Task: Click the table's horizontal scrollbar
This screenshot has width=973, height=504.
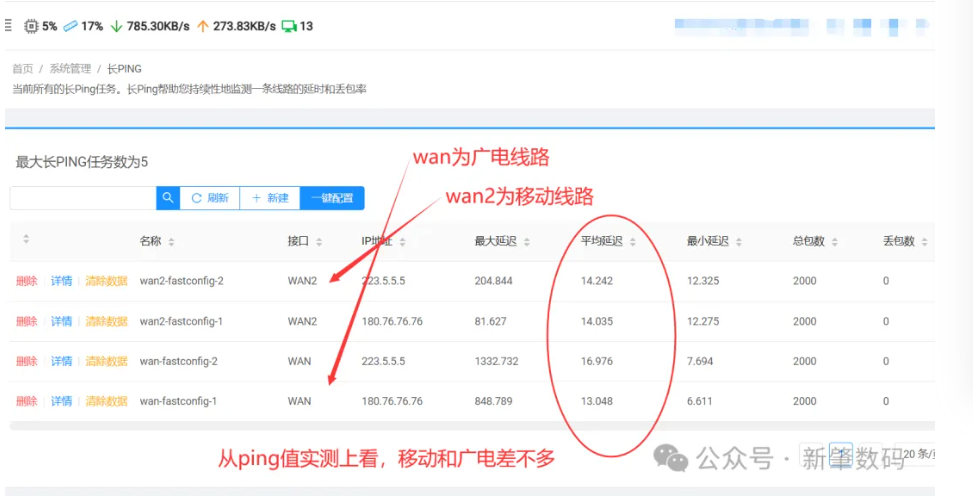Action: 472,426
